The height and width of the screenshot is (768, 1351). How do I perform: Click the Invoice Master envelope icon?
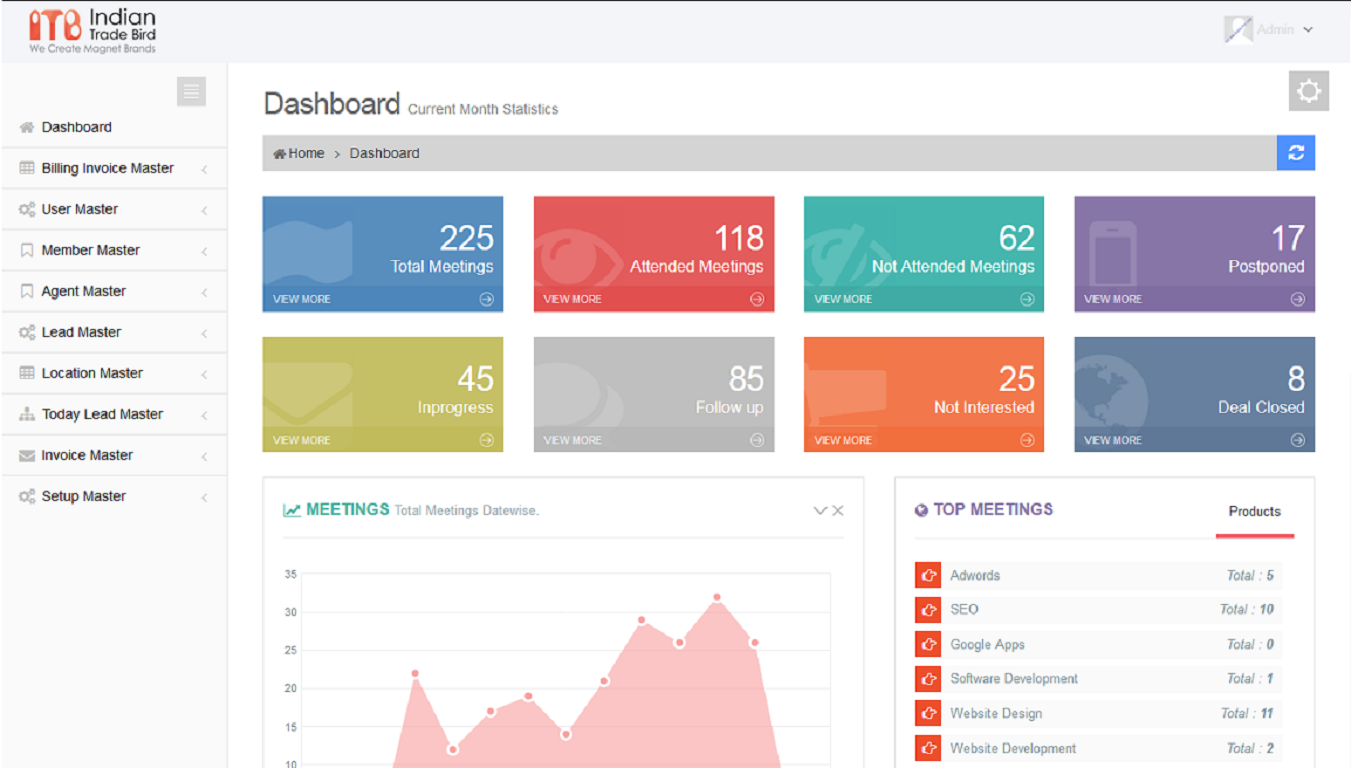pyautogui.click(x=27, y=456)
